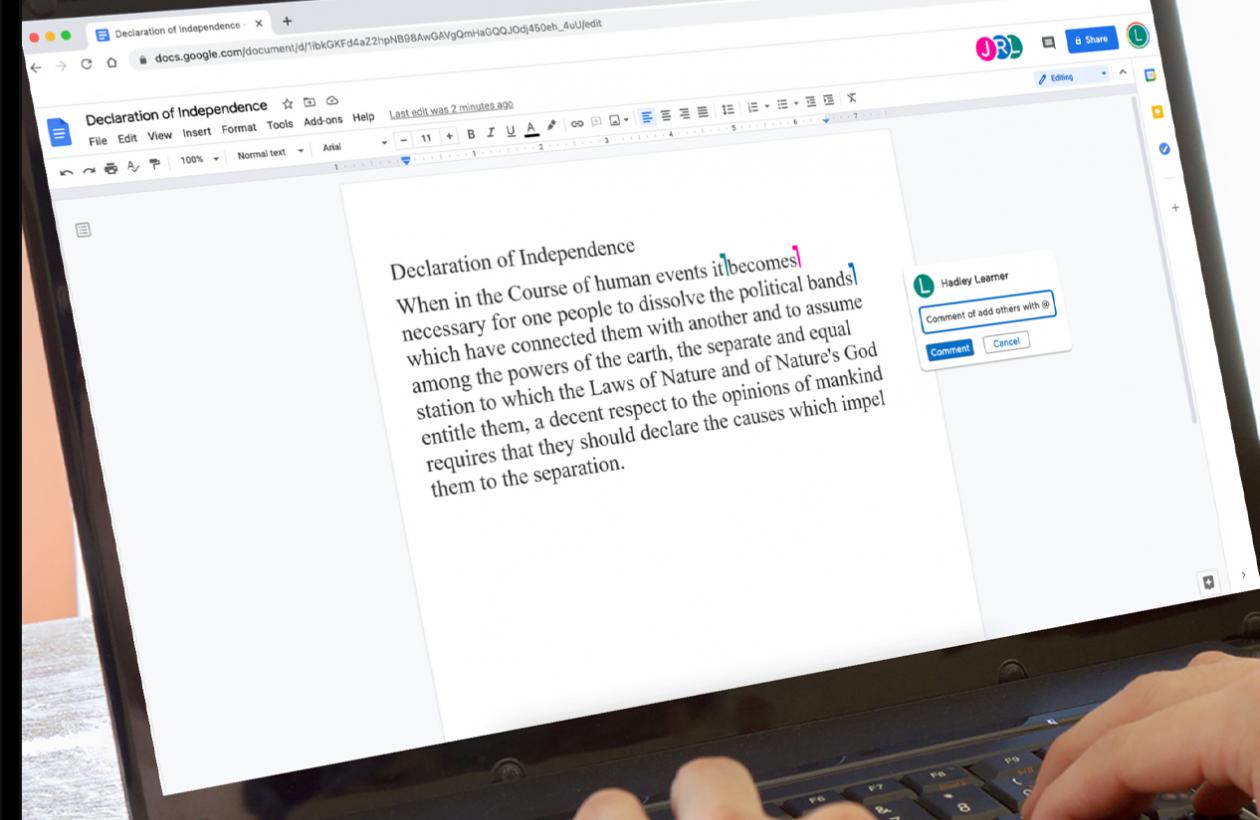1260x820 pixels.
Task: Open Last edit was 2 minutes ago link
Action: point(451,108)
